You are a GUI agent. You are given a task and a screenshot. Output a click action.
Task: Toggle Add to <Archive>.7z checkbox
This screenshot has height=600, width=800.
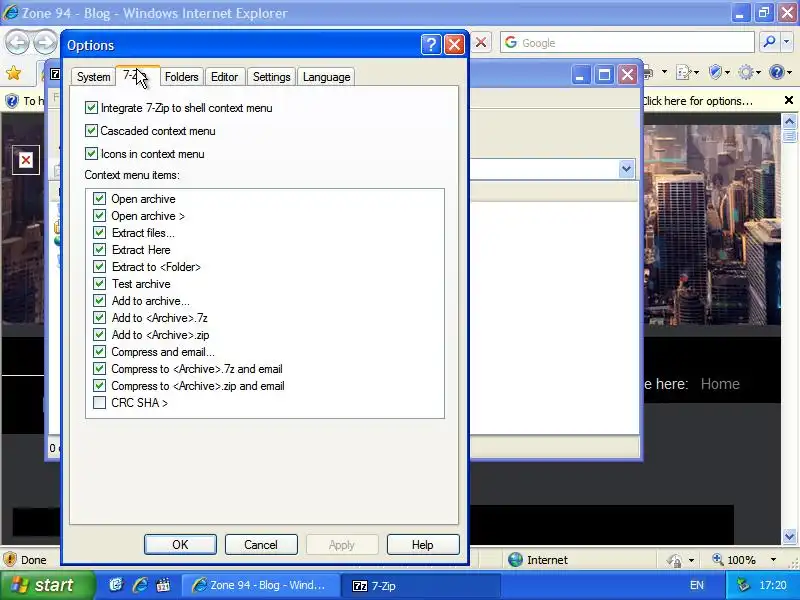coord(99,318)
